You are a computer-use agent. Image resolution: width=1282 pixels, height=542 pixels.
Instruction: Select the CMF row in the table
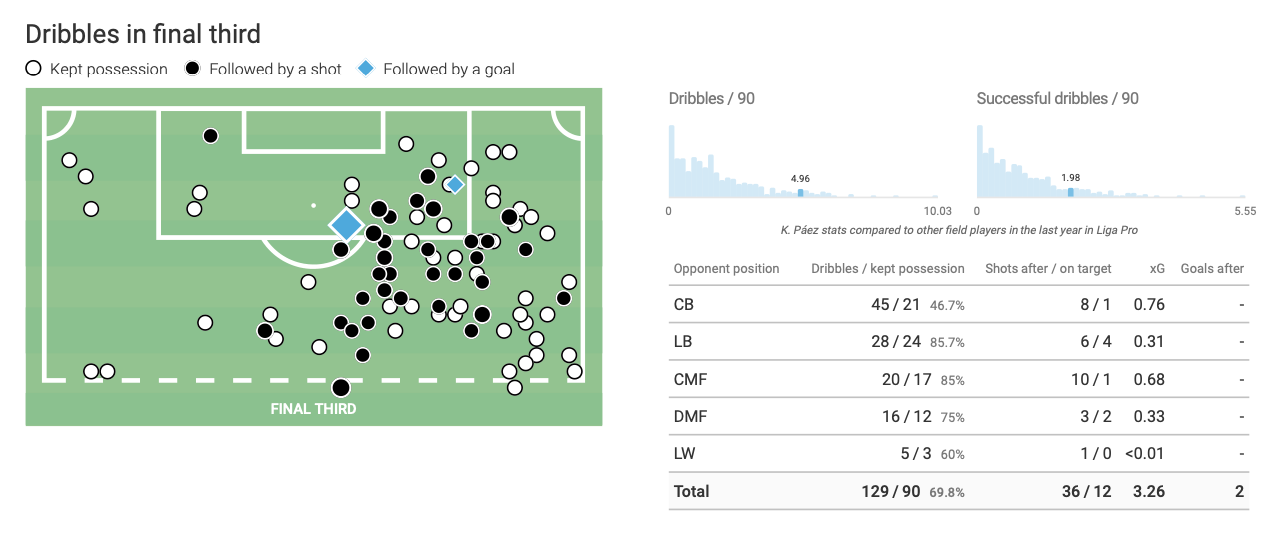(x=688, y=379)
